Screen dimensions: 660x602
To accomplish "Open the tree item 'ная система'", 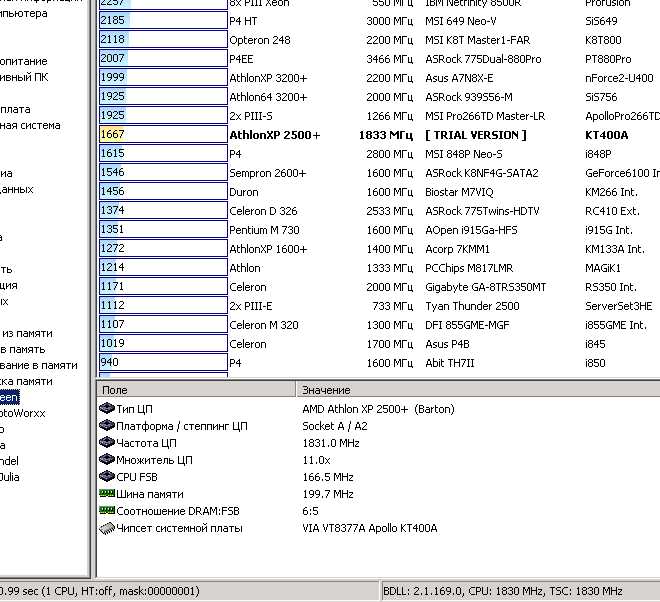I will coord(30,125).
